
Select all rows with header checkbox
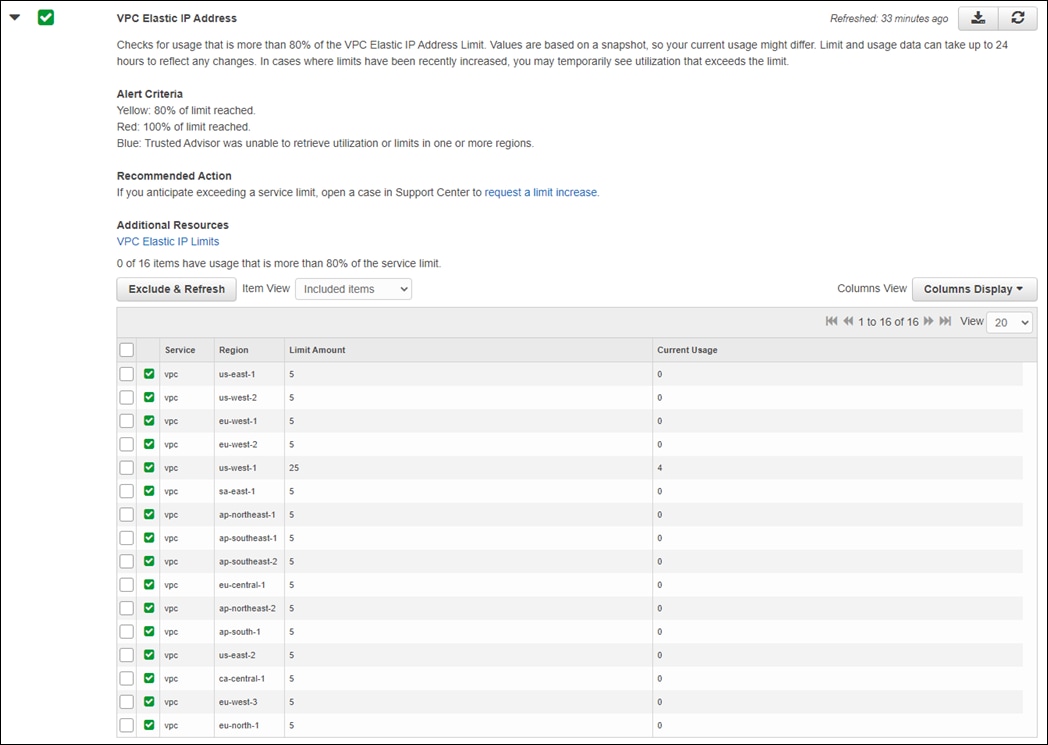click(x=126, y=349)
